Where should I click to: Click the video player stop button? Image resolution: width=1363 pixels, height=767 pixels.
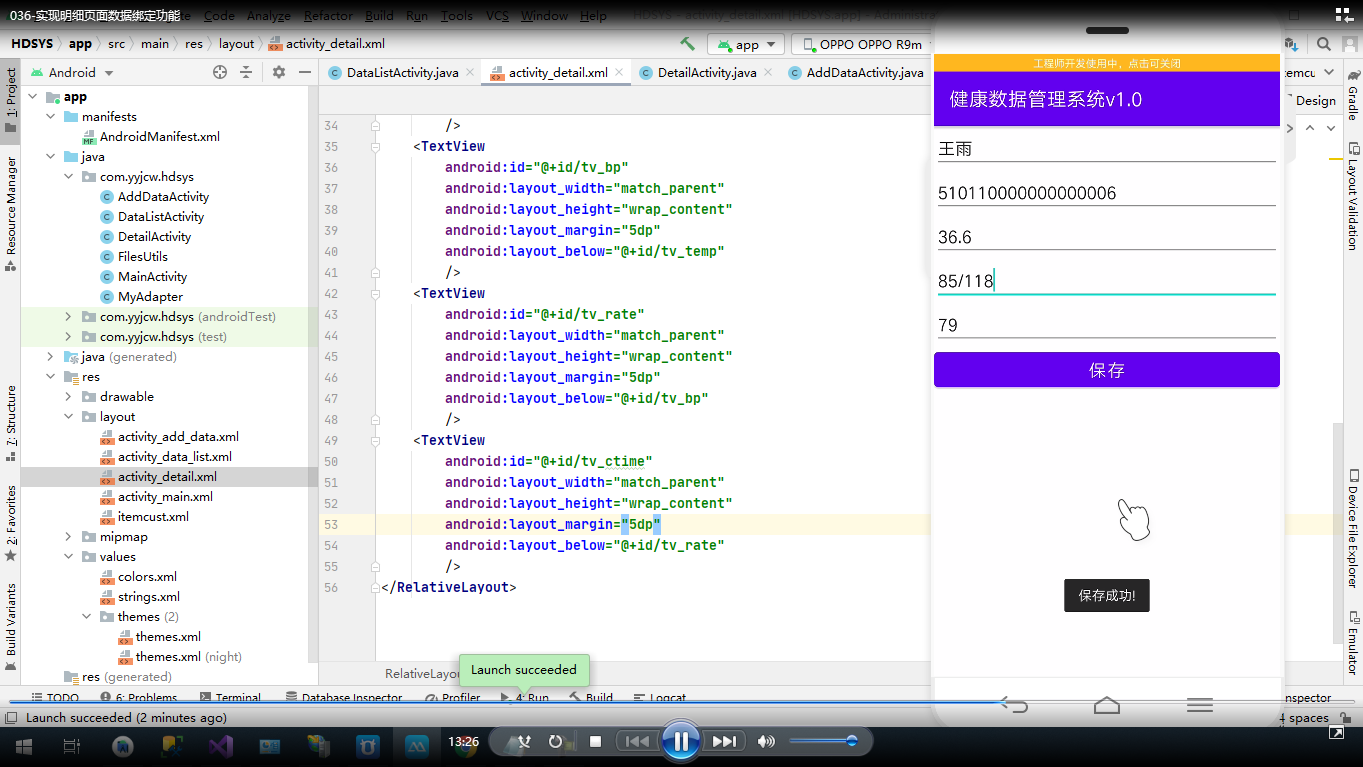pyautogui.click(x=595, y=742)
